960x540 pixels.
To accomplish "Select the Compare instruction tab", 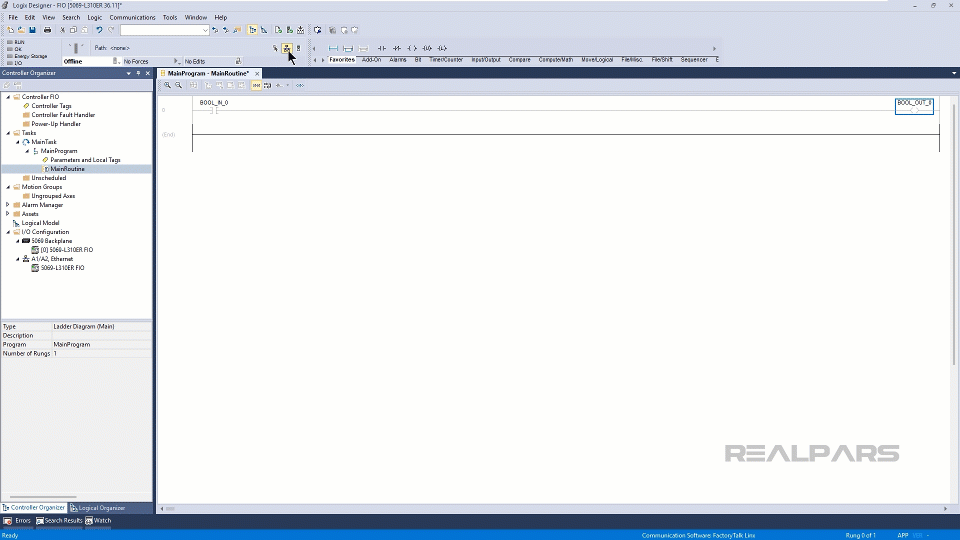I will click(519, 60).
